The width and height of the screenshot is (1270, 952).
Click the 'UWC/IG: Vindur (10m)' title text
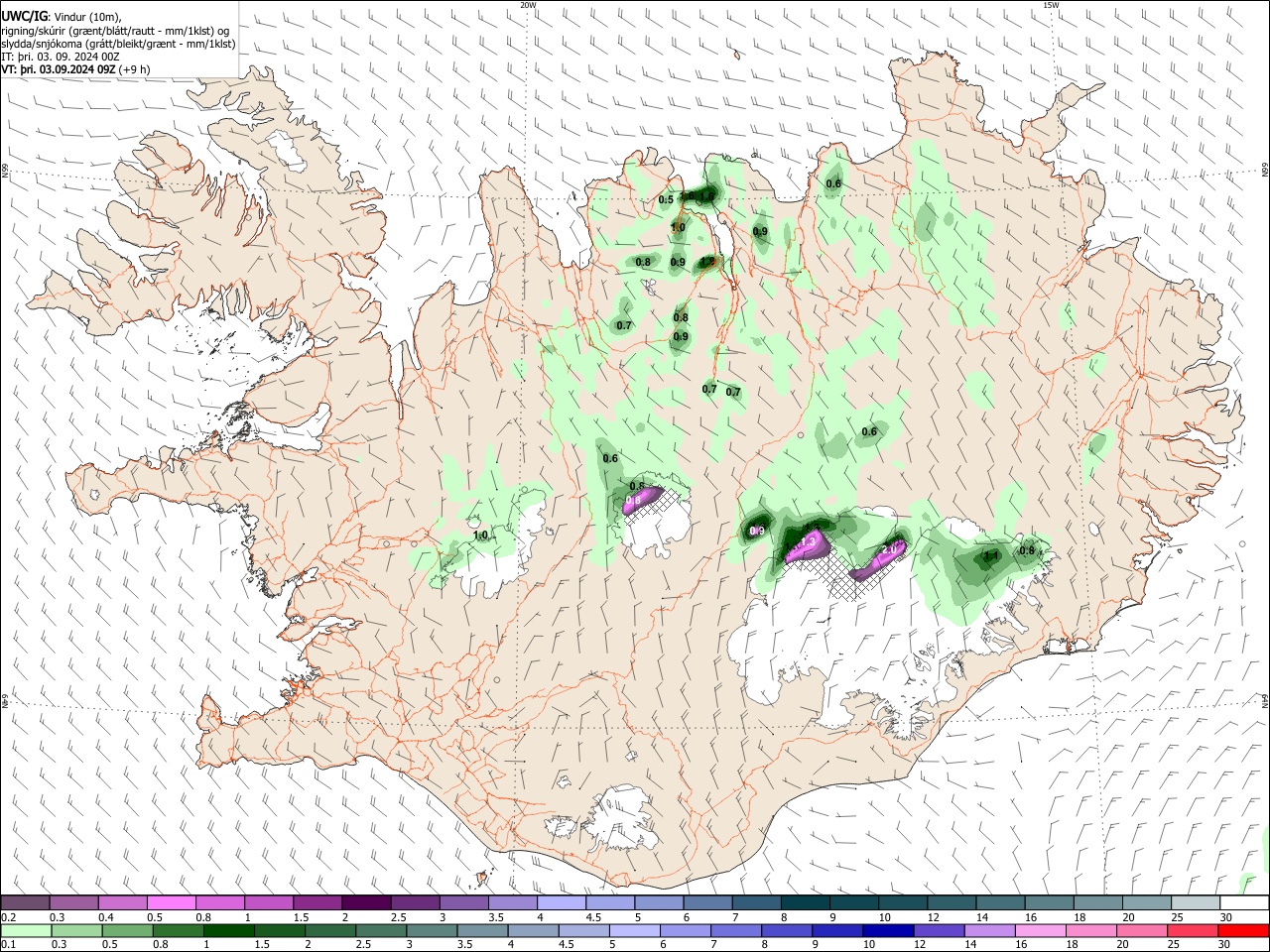tap(62, 17)
